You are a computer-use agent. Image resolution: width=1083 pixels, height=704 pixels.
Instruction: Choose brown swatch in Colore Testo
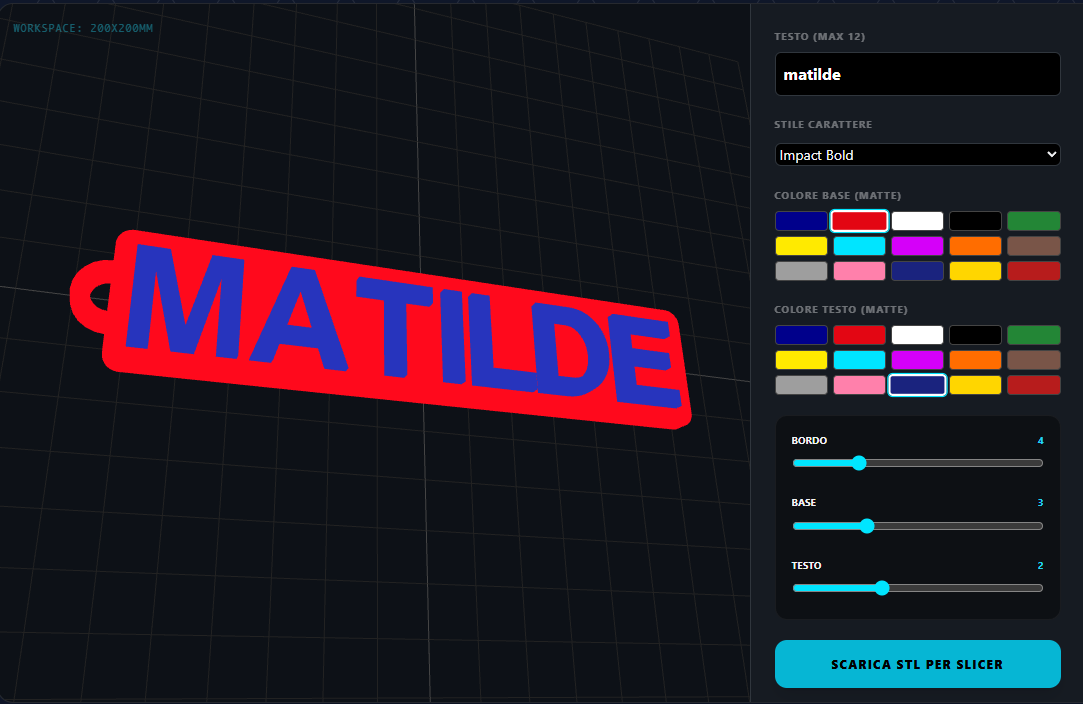coord(1033,360)
